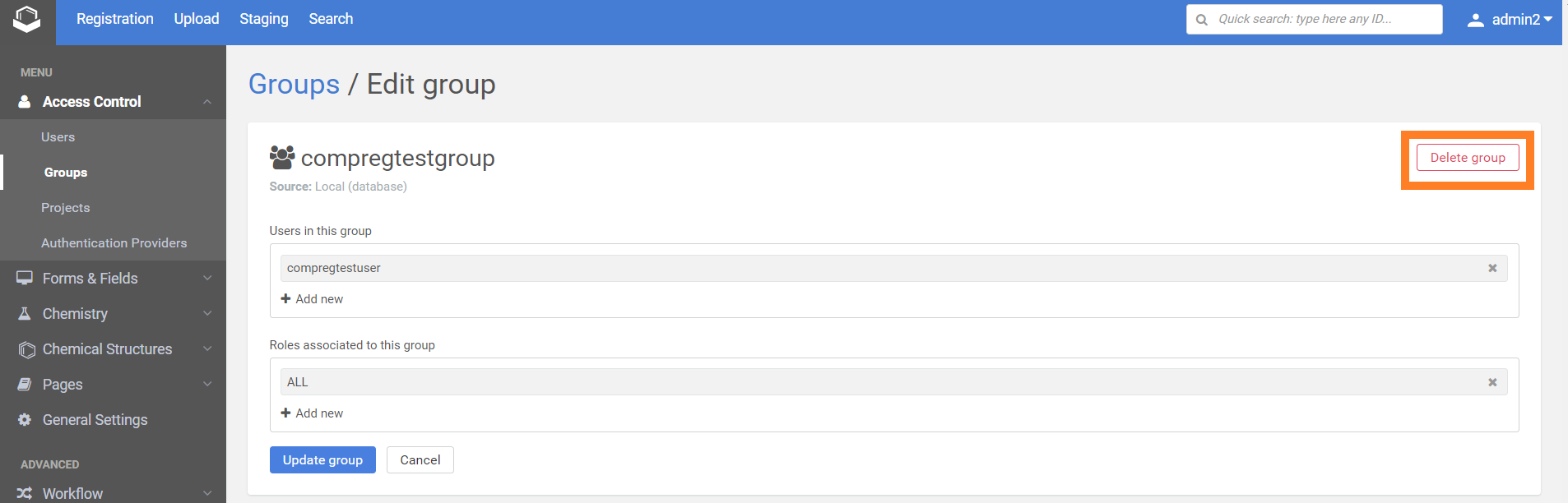Click the Chemistry flask icon
Viewport: 1568px width, 503px height.
click(x=25, y=314)
